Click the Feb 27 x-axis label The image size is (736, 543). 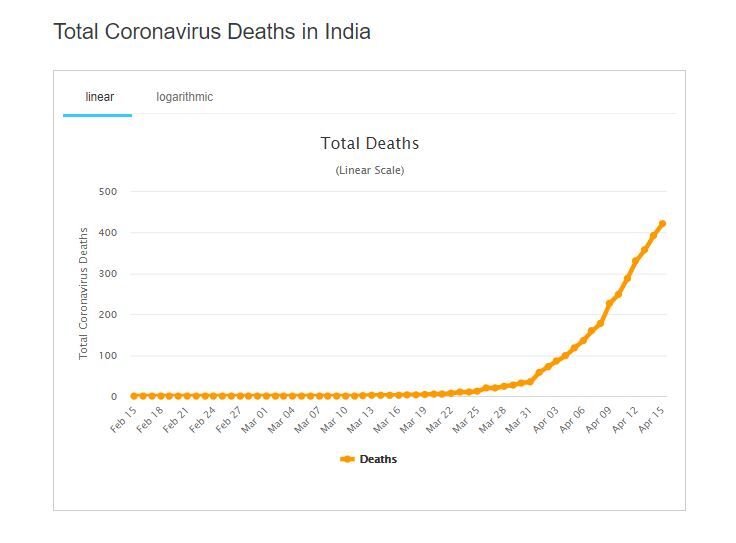(x=229, y=419)
